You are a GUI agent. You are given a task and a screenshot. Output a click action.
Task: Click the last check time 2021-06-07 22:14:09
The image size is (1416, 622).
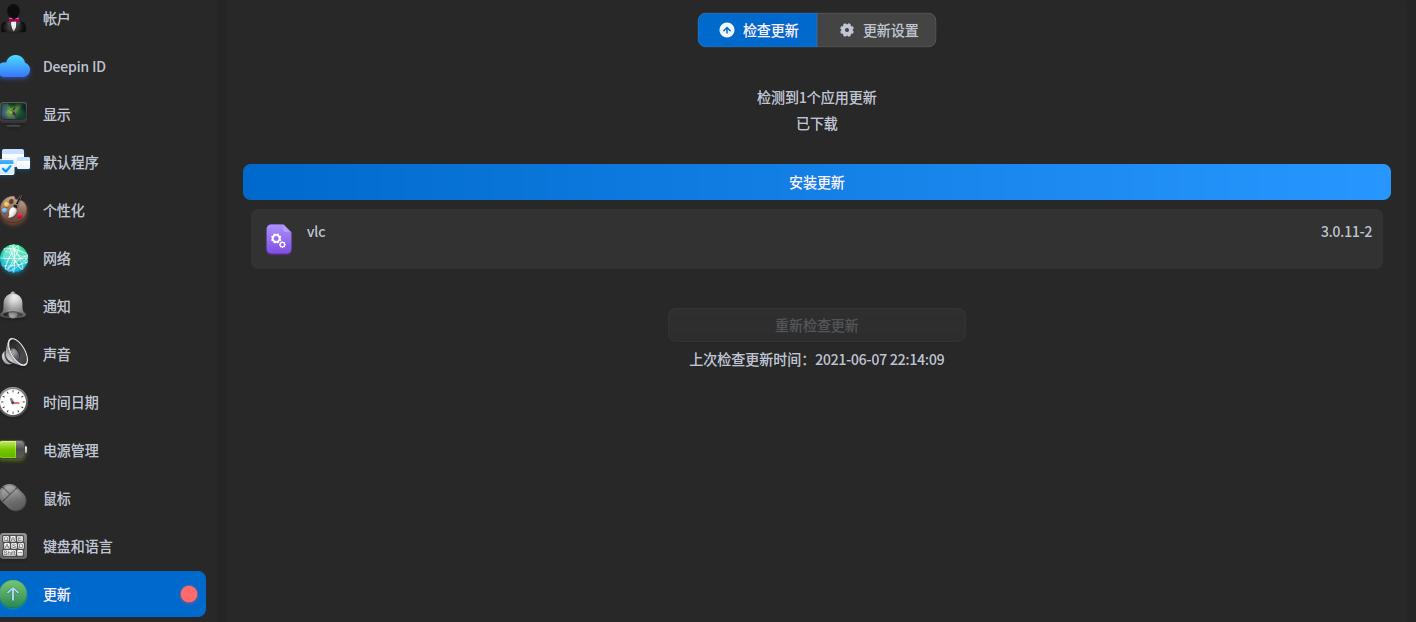click(x=880, y=360)
